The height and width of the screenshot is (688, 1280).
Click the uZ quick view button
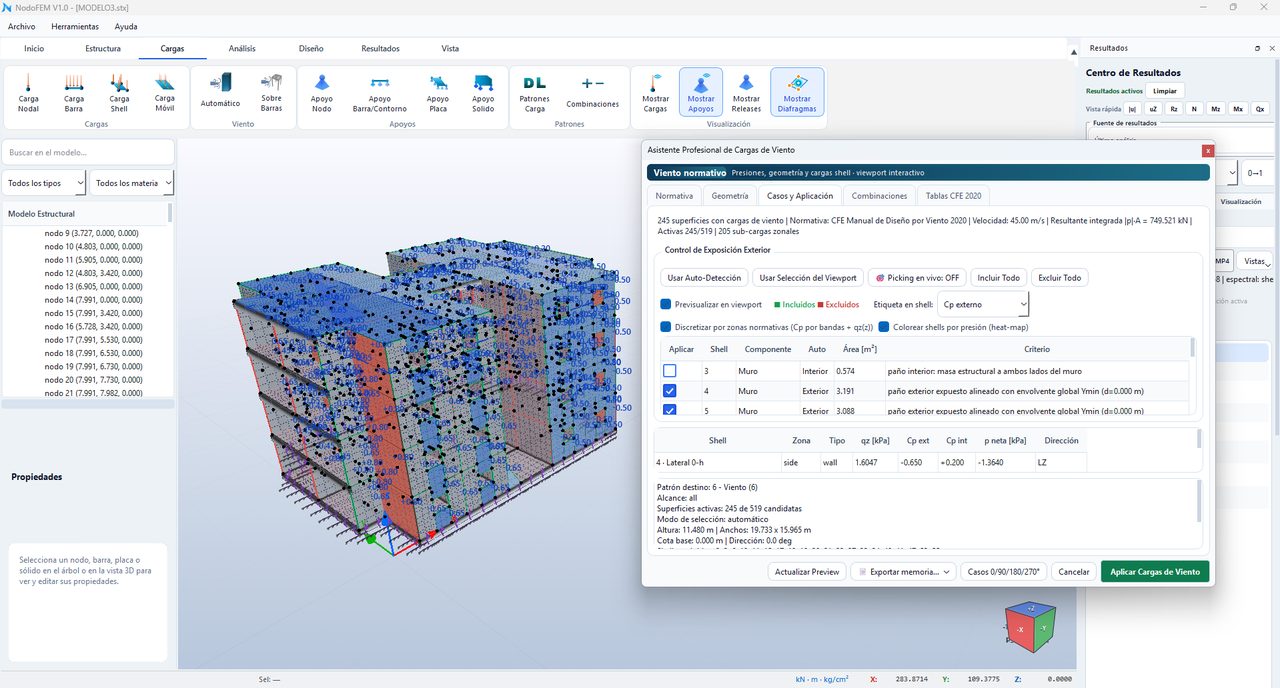1153,109
